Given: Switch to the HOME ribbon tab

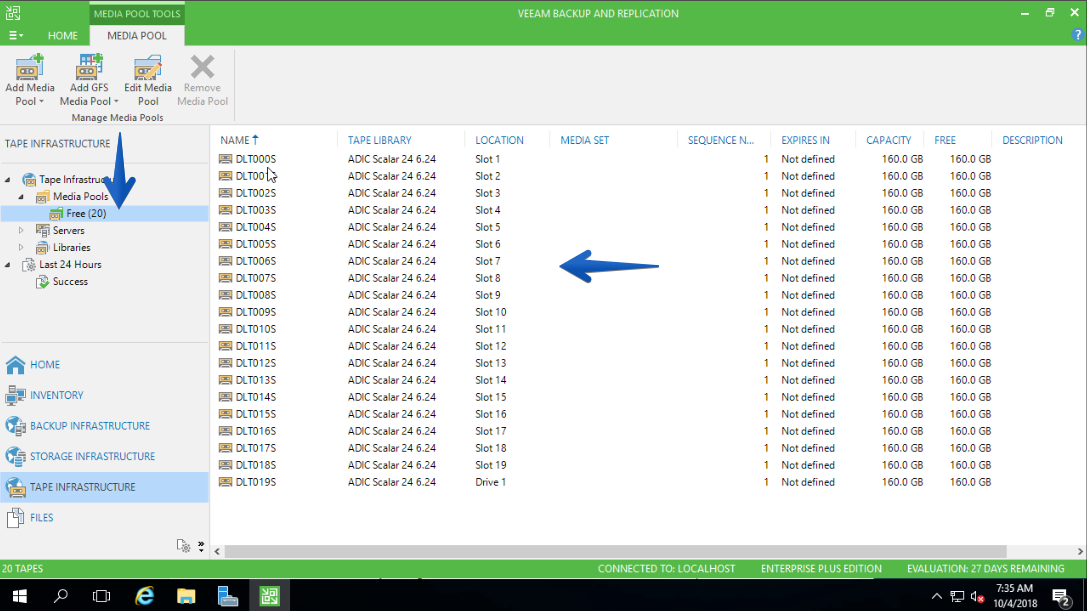Looking at the screenshot, I should coord(62,35).
